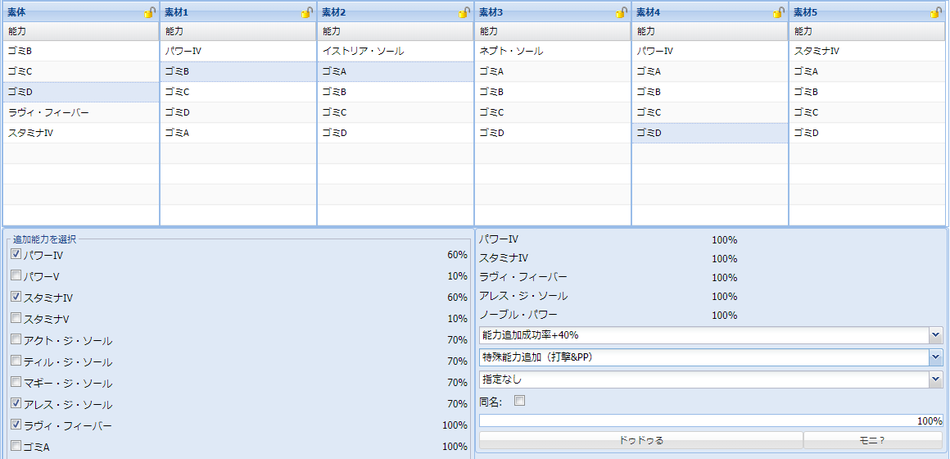
Task: Select イストリア・ソール in 素材2 list
Action: (394, 50)
